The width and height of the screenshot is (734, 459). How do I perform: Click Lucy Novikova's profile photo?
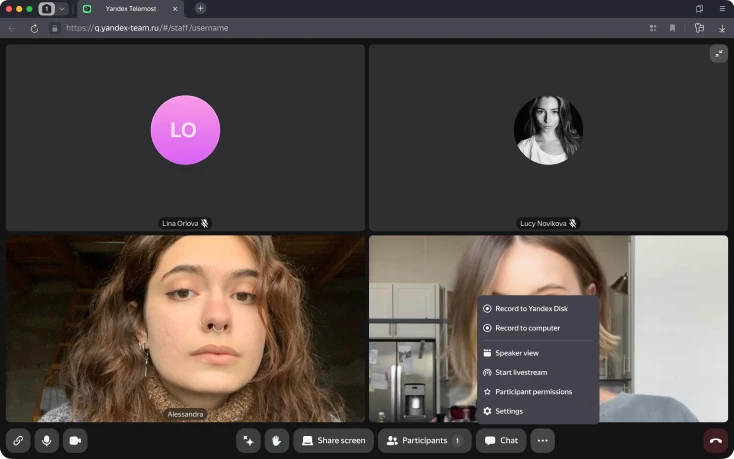click(x=549, y=130)
